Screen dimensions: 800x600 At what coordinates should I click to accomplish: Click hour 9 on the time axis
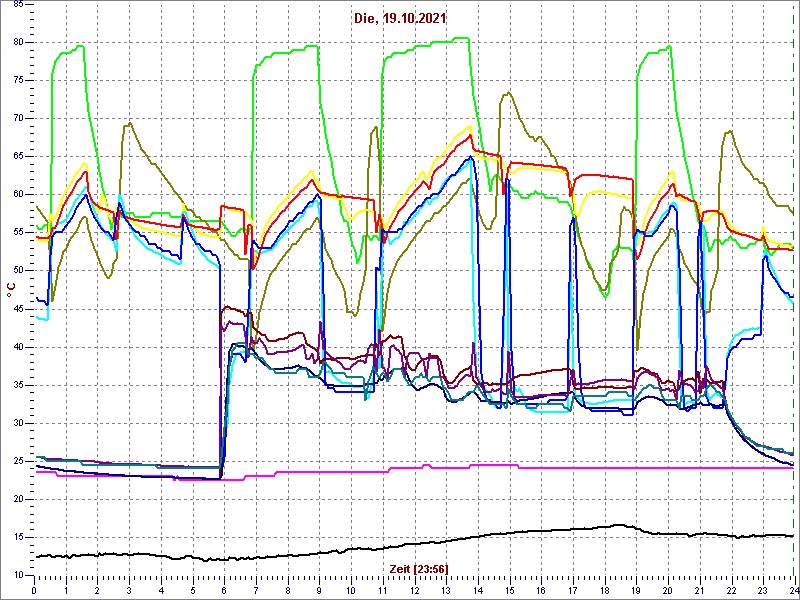(319, 591)
